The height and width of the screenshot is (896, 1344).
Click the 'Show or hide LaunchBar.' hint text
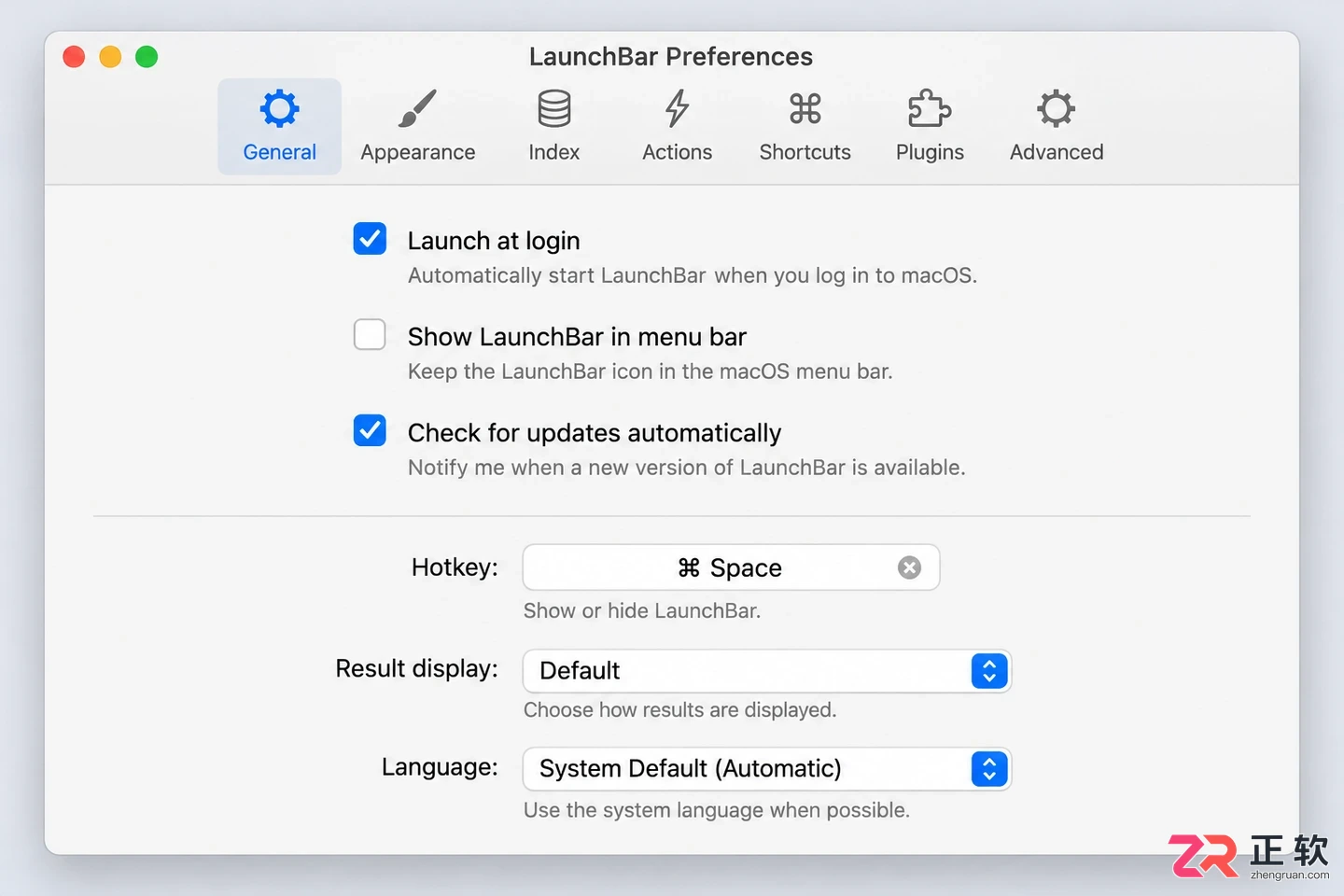tap(642, 611)
